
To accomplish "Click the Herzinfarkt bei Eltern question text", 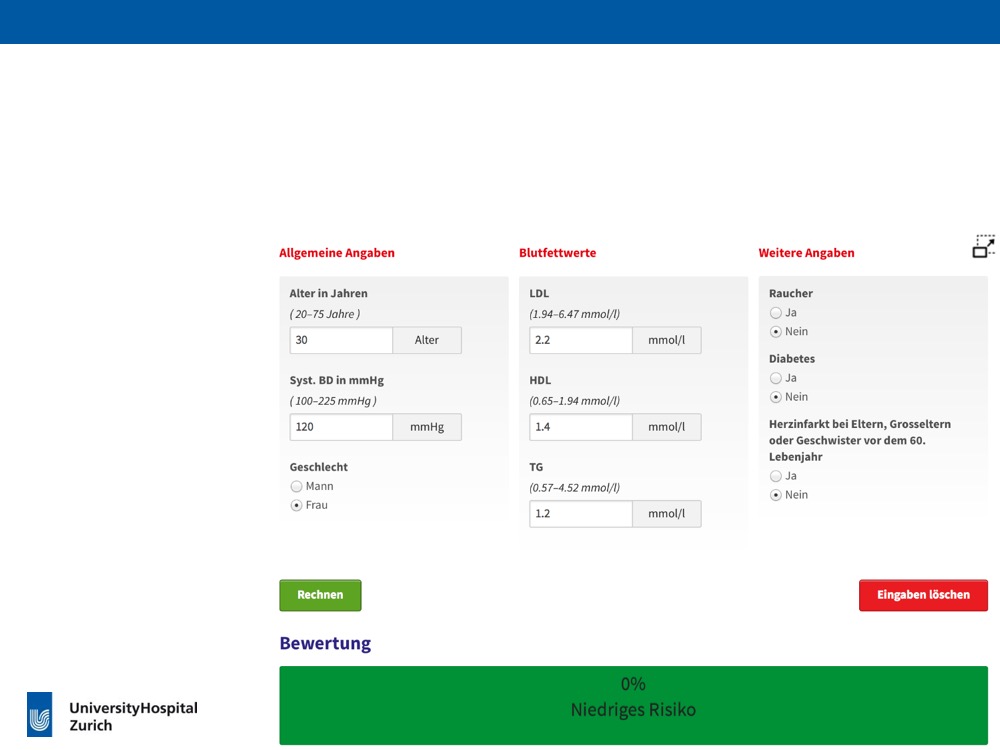I will [x=860, y=441].
